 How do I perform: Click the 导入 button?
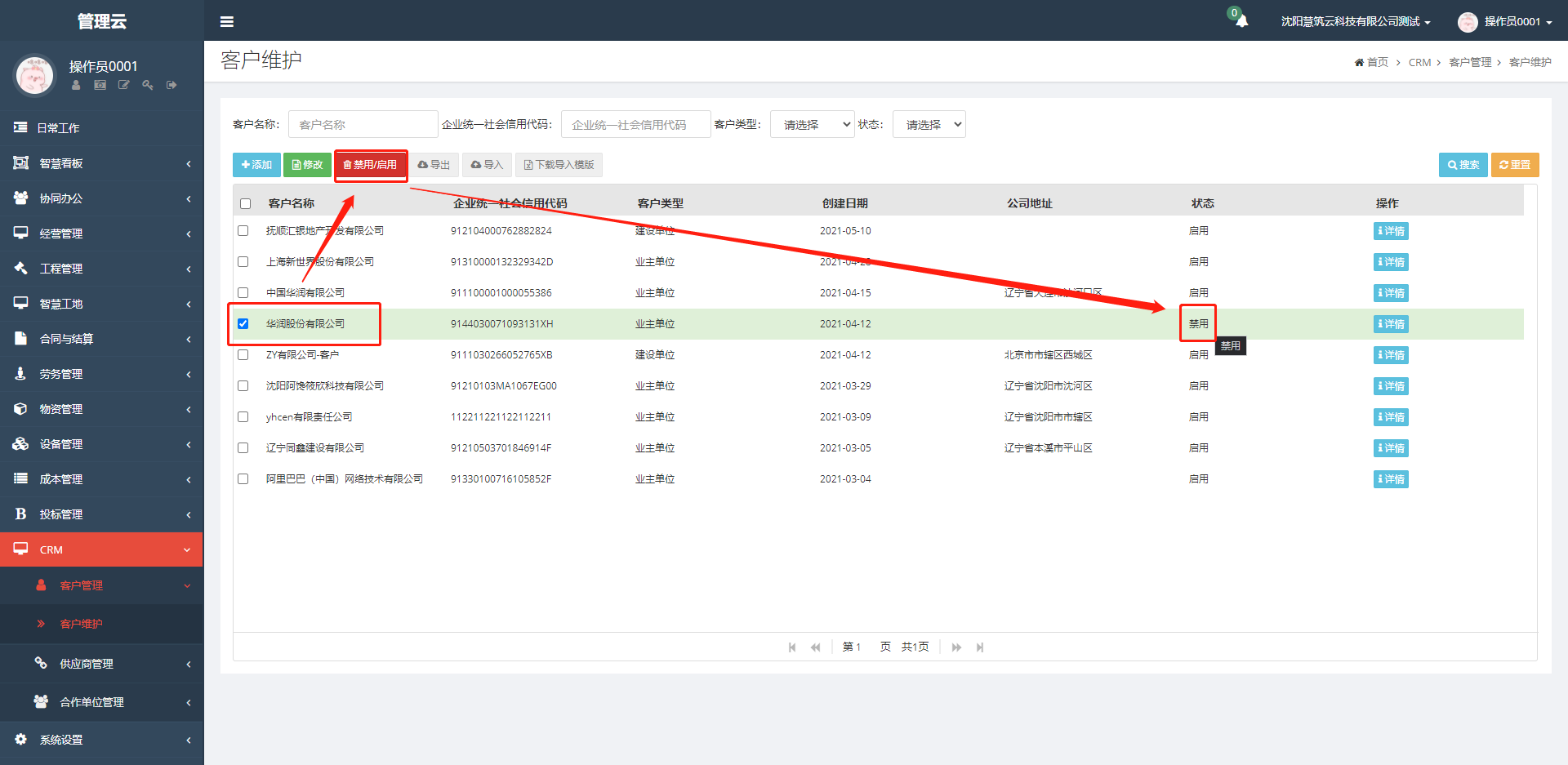[x=487, y=165]
